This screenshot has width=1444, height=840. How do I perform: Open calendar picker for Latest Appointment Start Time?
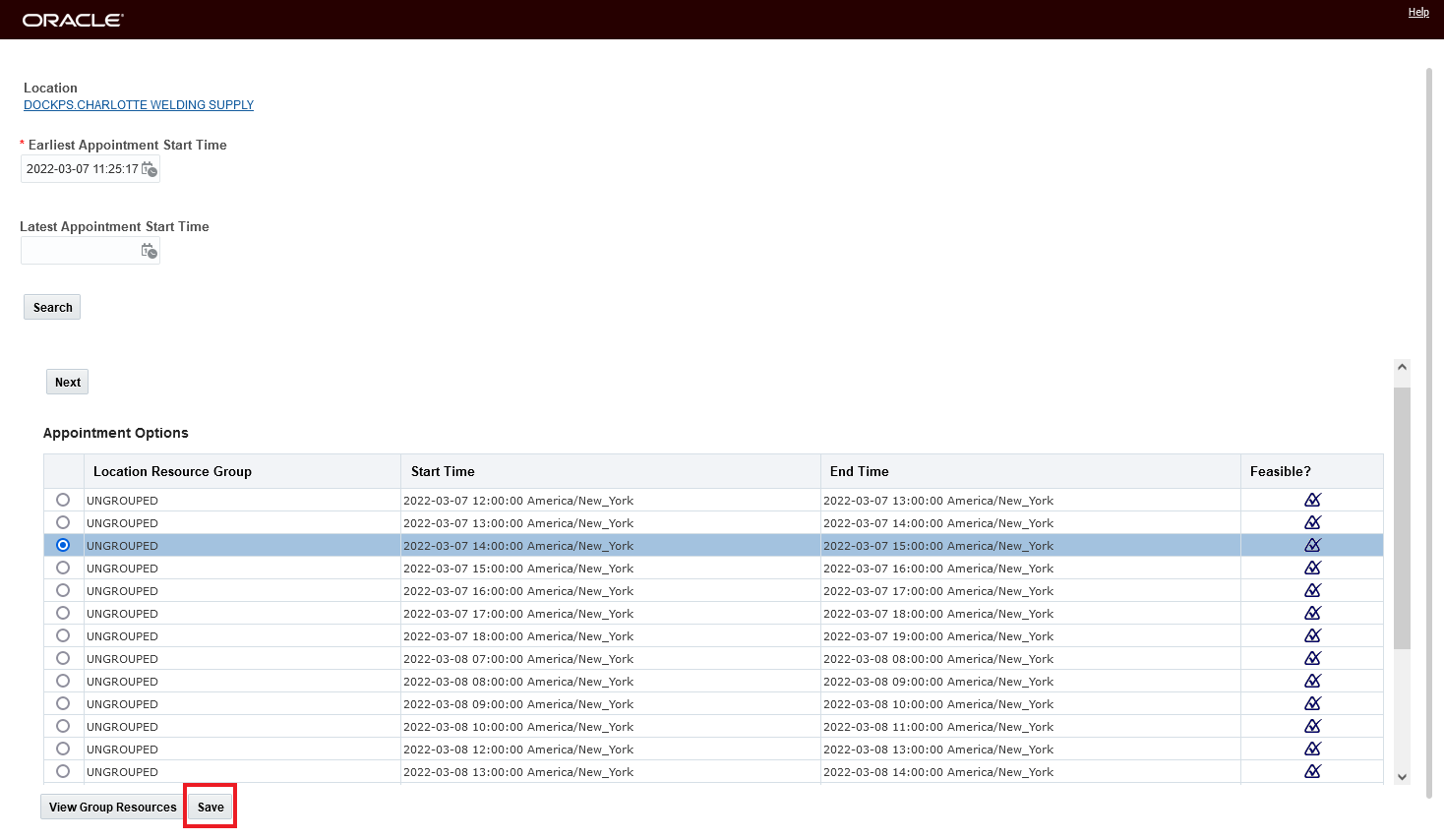click(x=150, y=251)
